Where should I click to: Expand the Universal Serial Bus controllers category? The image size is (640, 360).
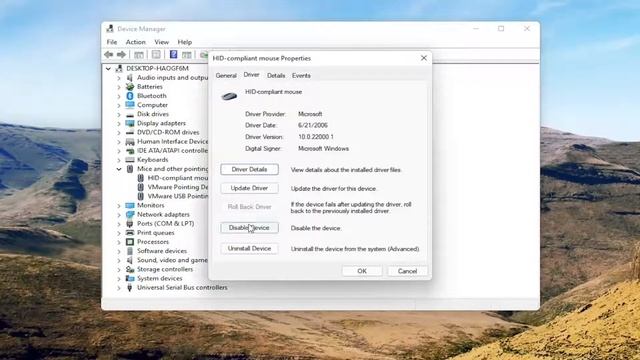[119, 288]
